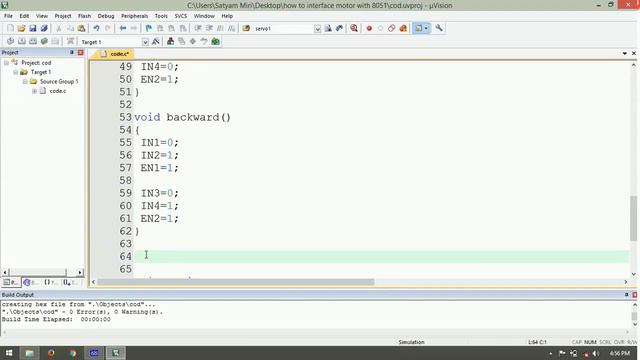Click Batch build green icon
This screenshot has width=640, height=360.
(44, 41)
